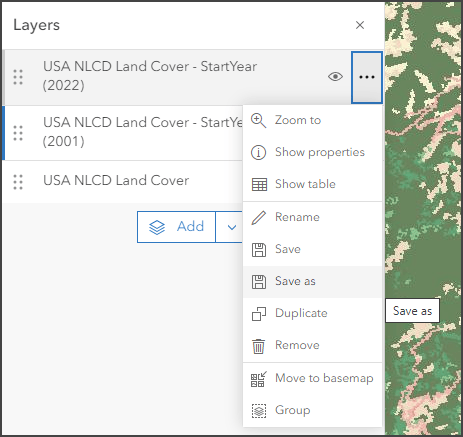Click the Layers panel title
The height and width of the screenshot is (437, 463).
pyautogui.click(x=37, y=25)
